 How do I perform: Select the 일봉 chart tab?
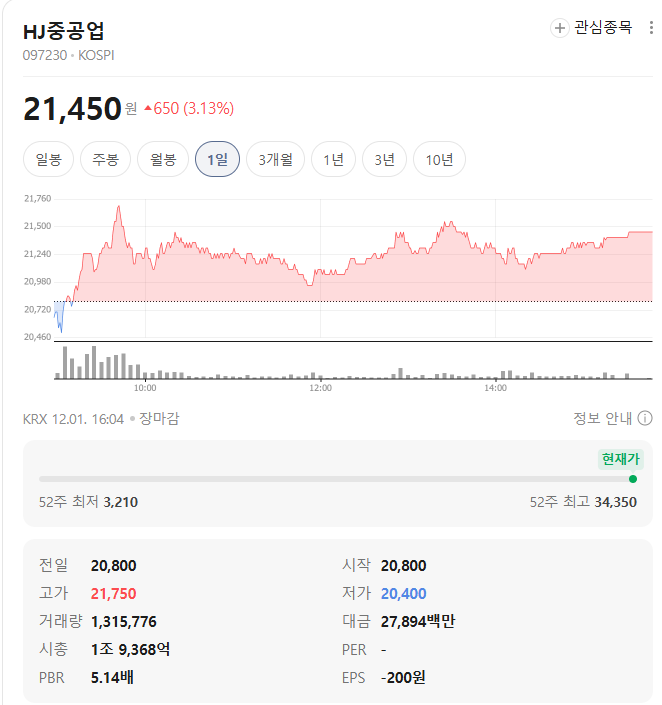48,159
